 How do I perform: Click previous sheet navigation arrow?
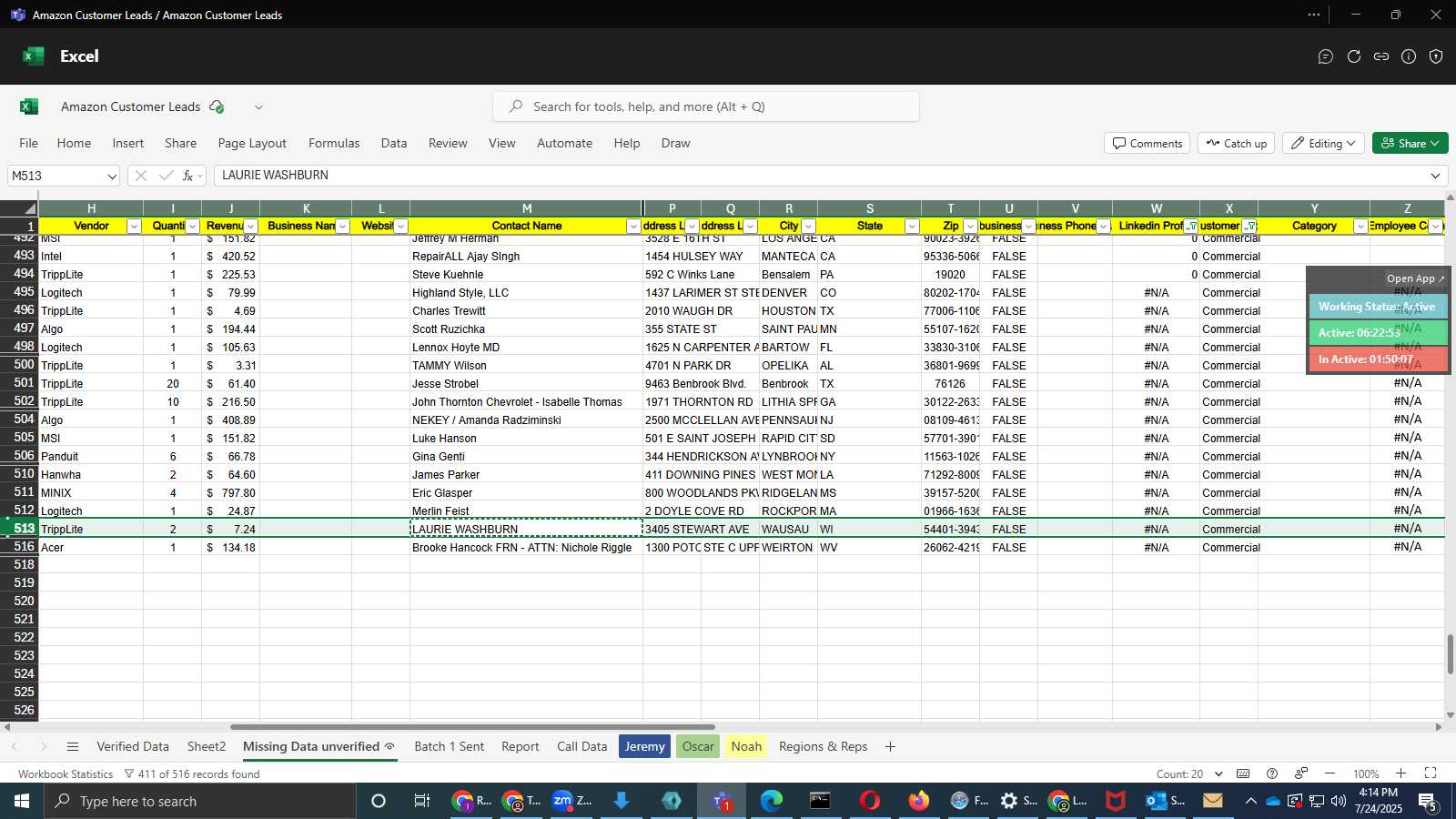15,747
